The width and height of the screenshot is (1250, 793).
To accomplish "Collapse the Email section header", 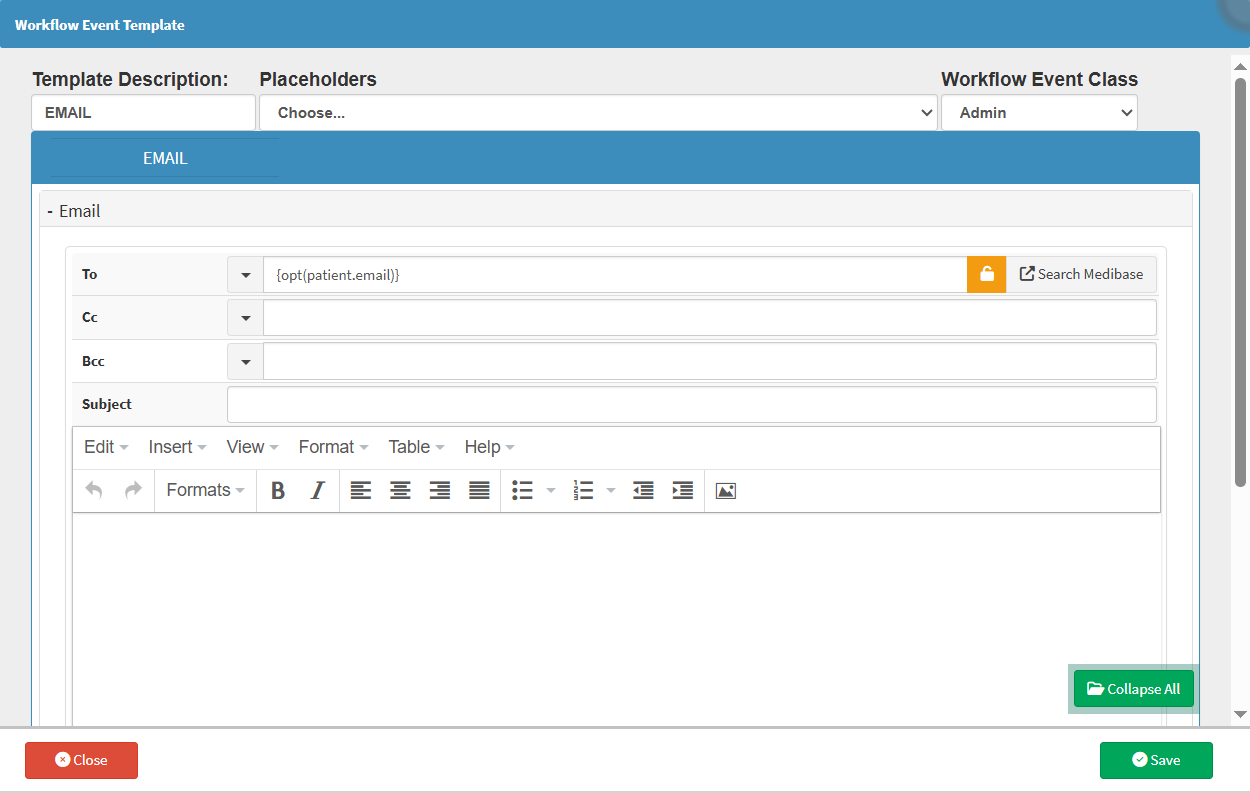I will click(75, 211).
